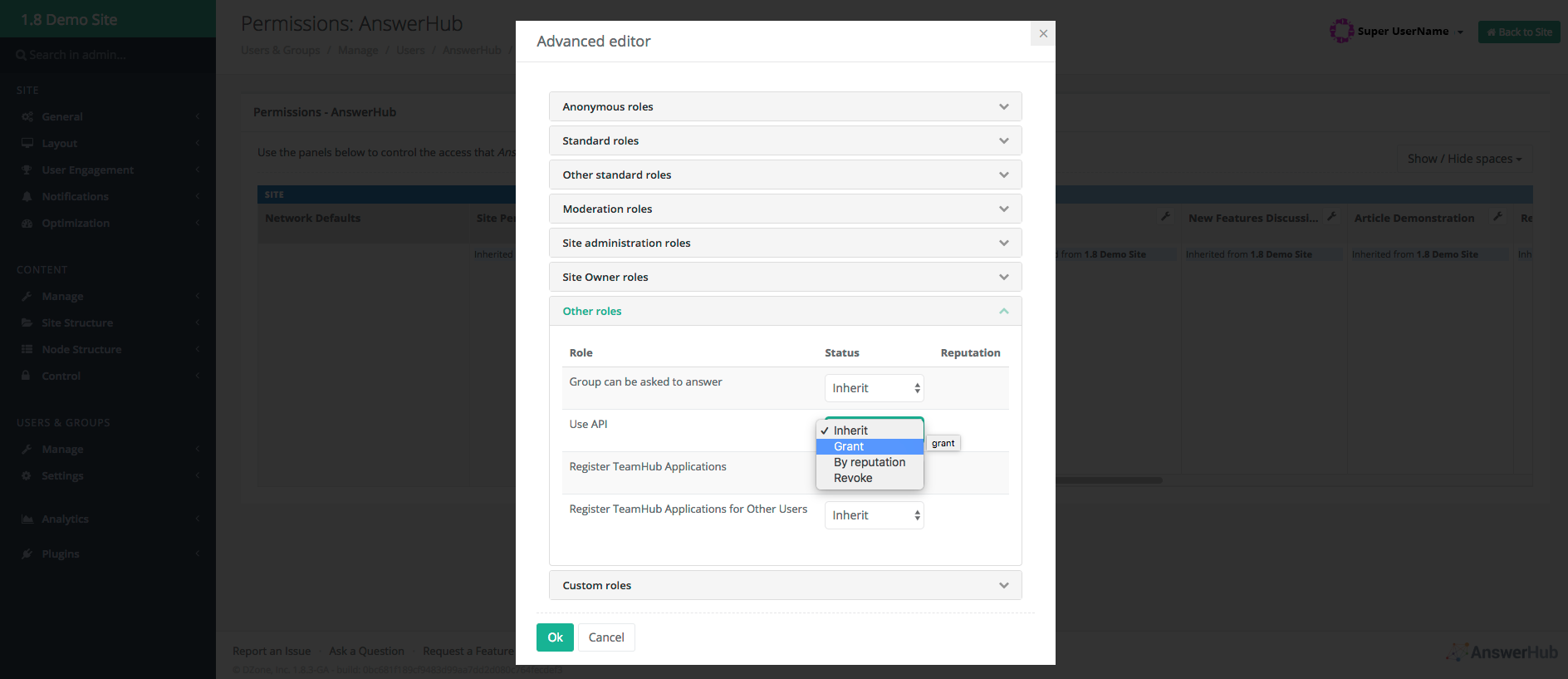This screenshot has height=679, width=1568.
Task: Click the Network Defaults column header
Action: pyautogui.click(x=313, y=218)
